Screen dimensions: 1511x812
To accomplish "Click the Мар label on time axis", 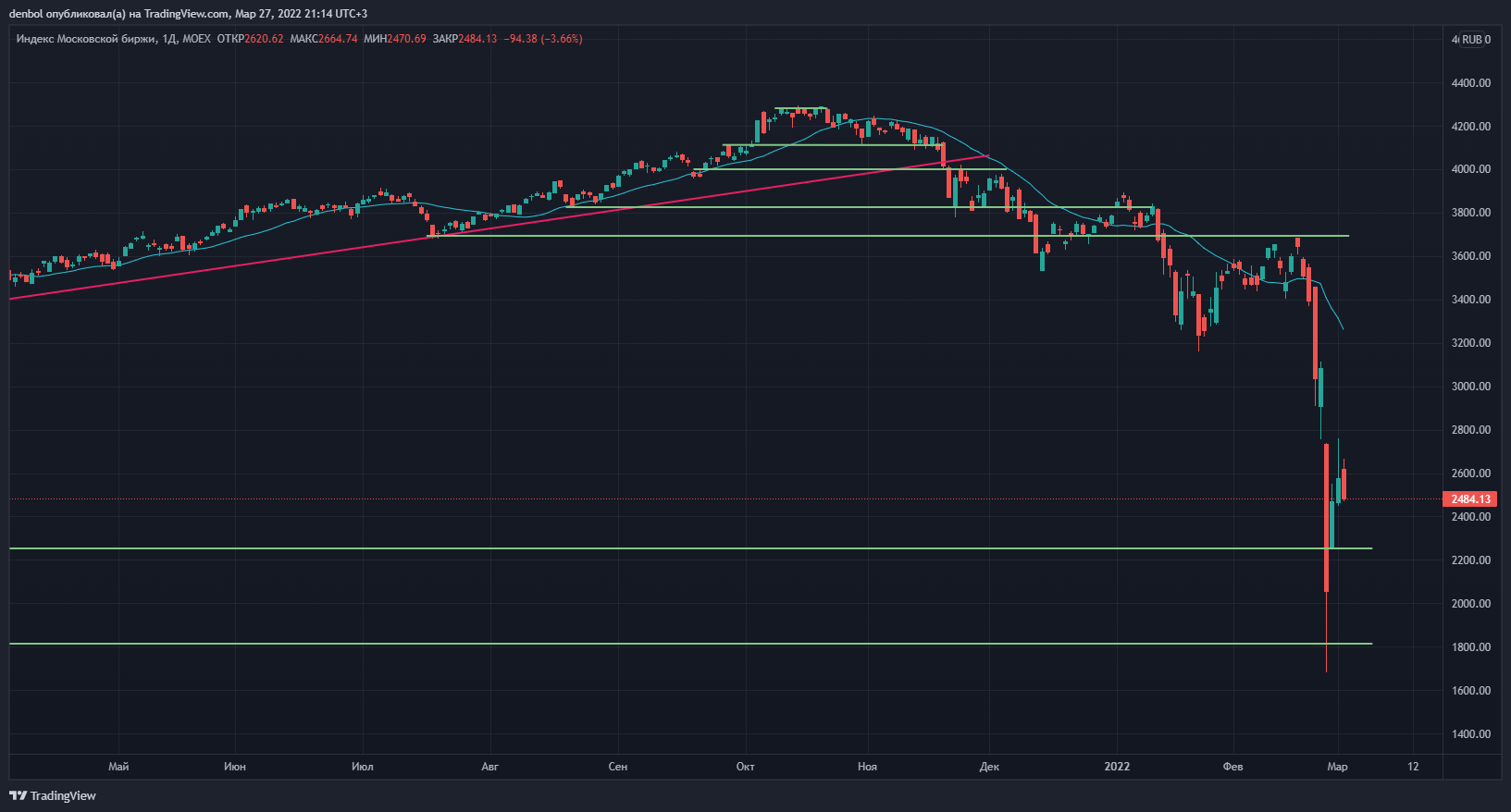I will 1338,767.
